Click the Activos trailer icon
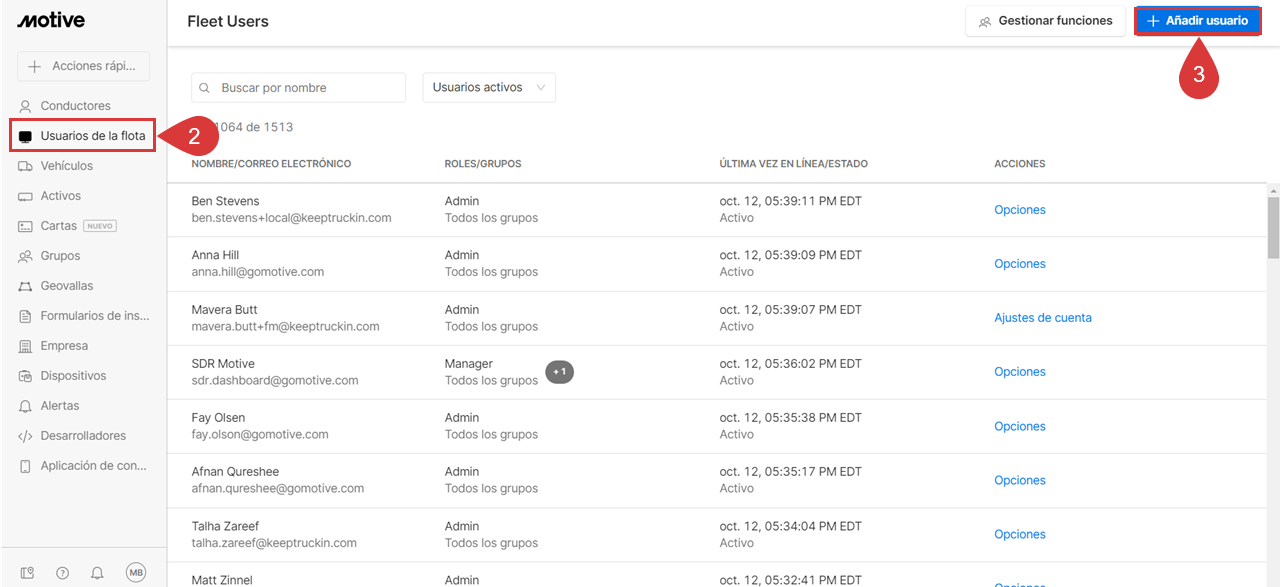 pos(26,196)
